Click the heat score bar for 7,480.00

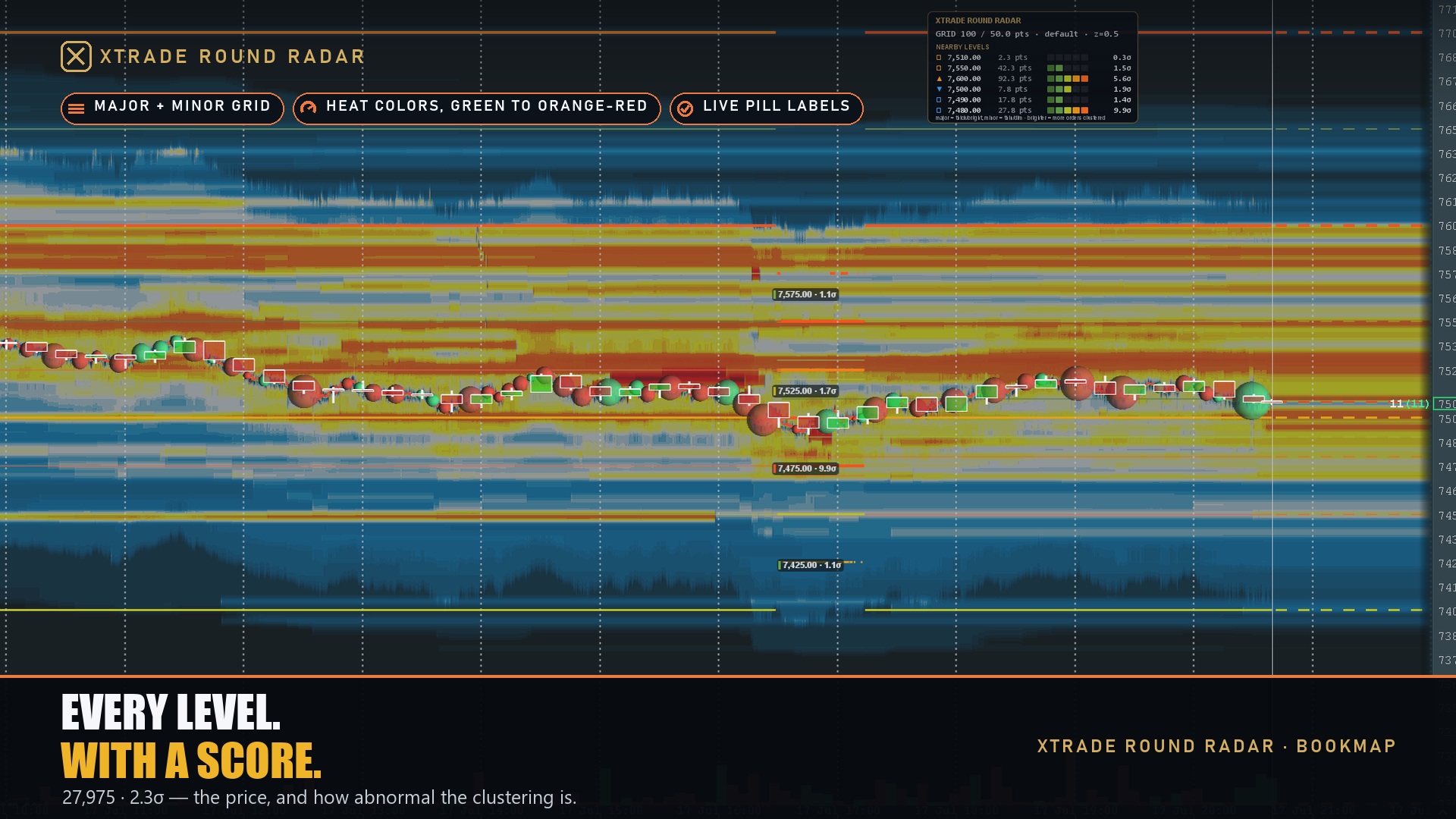click(1068, 111)
